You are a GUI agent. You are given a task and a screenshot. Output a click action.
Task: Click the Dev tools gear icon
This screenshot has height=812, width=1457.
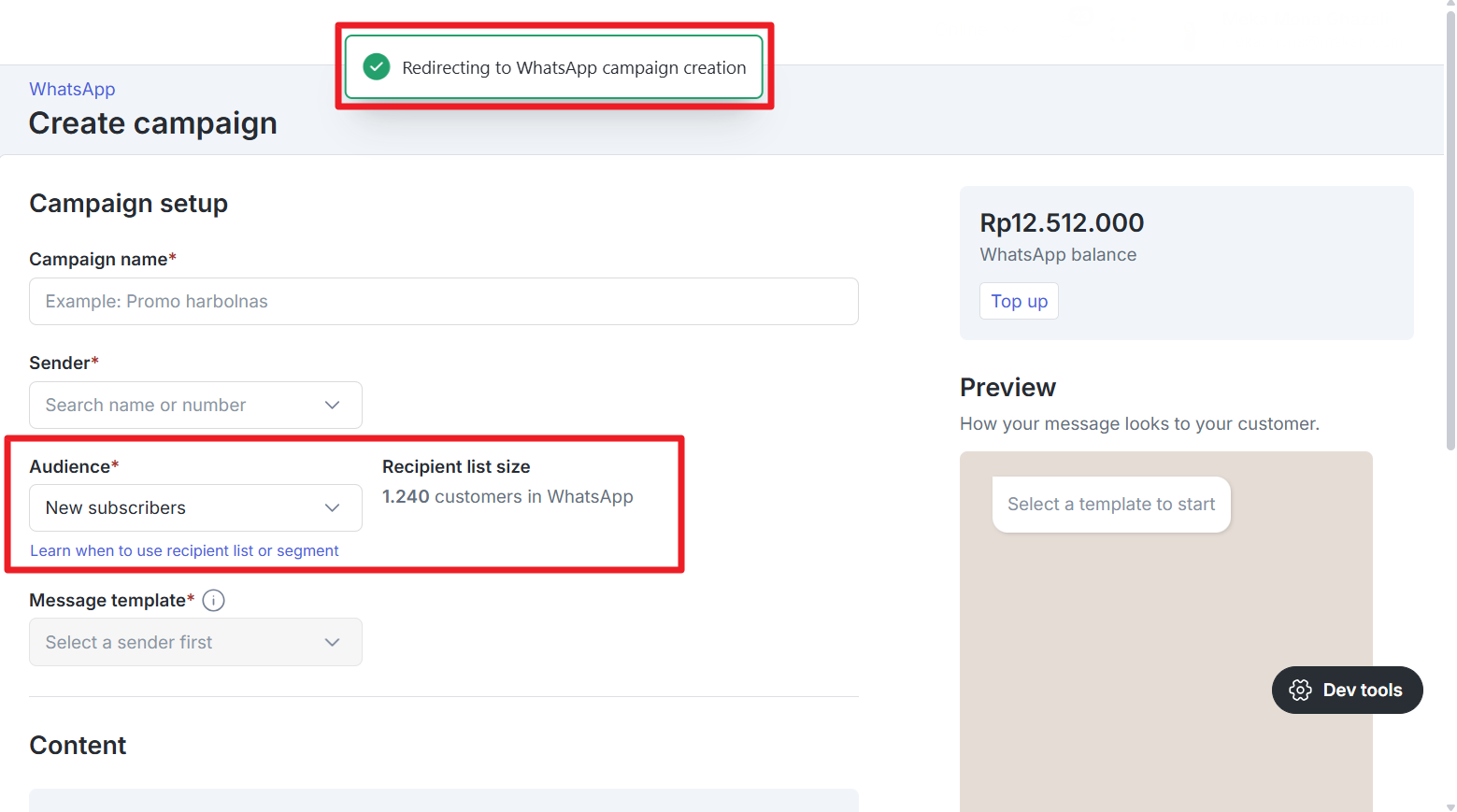pyautogui.click(x=1300, y=691)
